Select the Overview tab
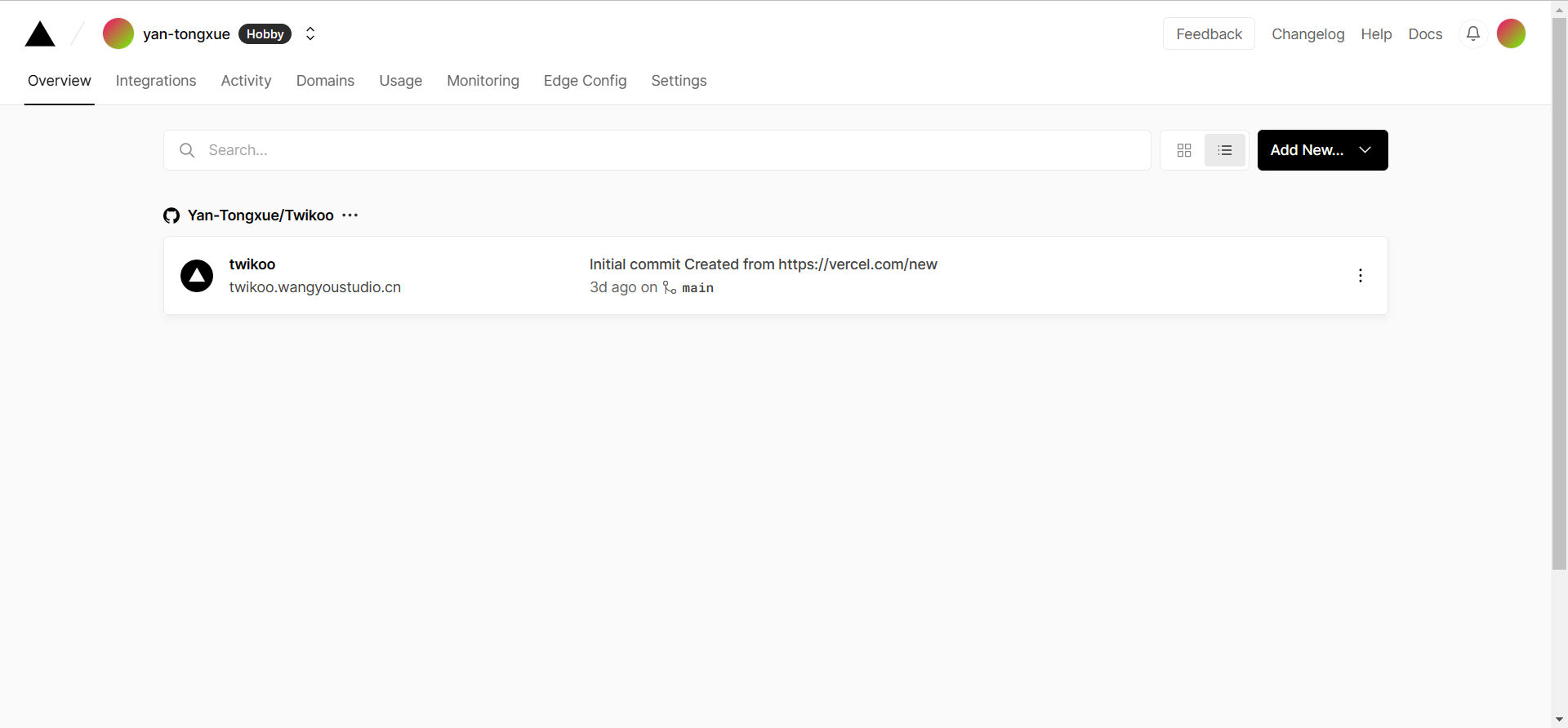 [60, 81]
